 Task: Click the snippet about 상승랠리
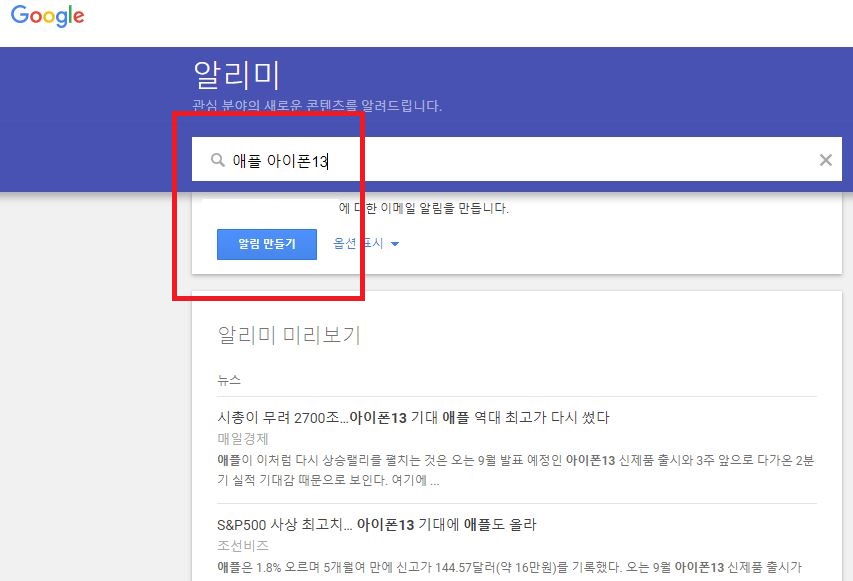(x=516, y=470)
